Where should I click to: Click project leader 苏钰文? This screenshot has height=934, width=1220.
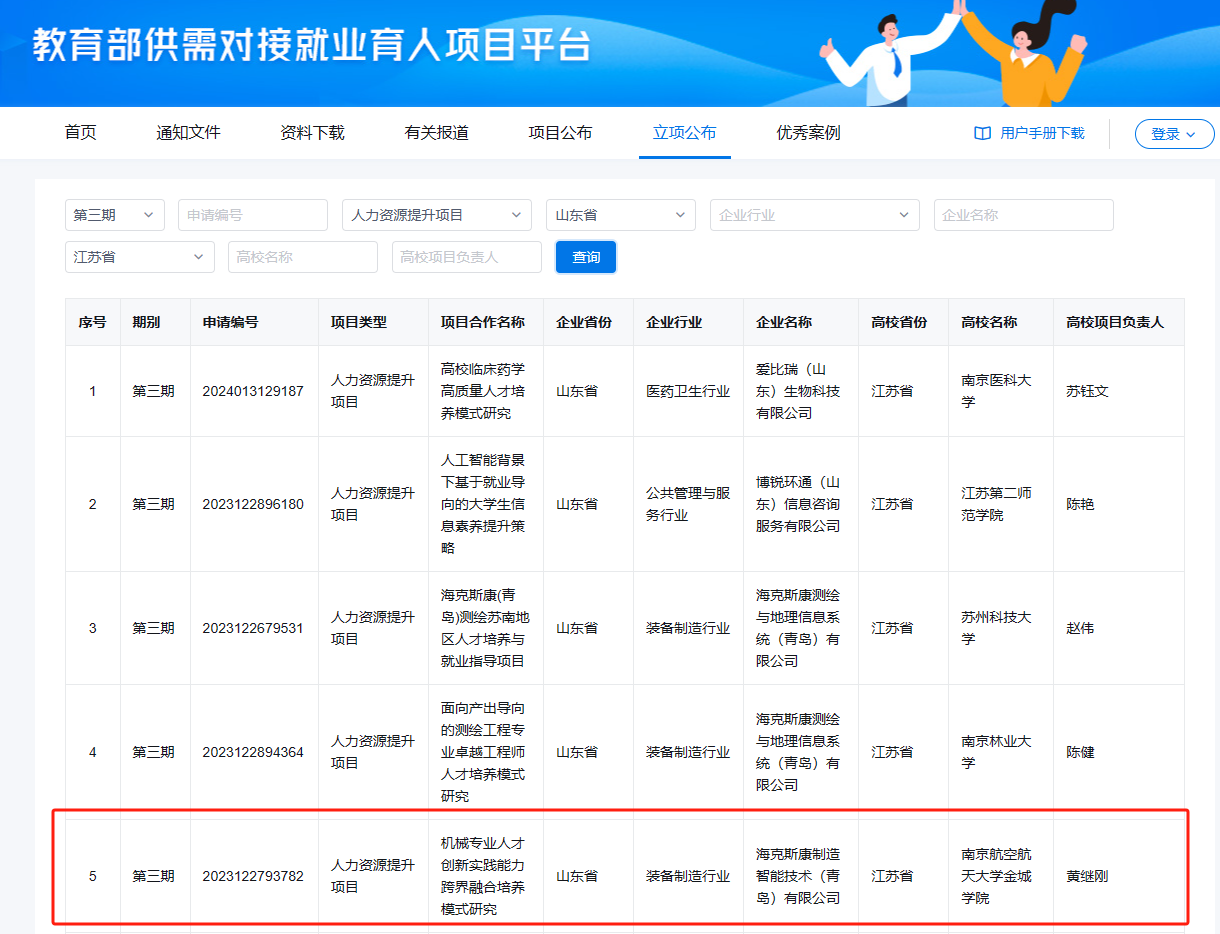point(1087,391)
